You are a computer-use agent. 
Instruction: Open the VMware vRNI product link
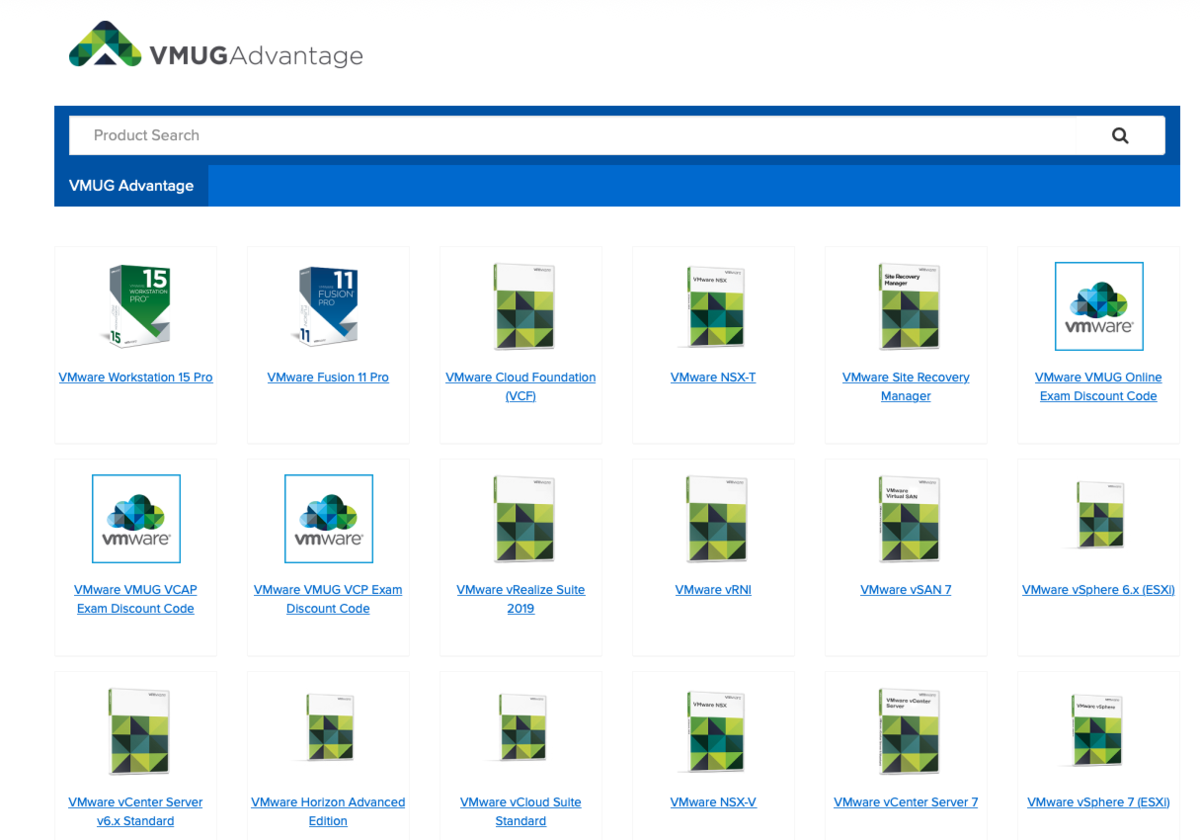point(713,589)
